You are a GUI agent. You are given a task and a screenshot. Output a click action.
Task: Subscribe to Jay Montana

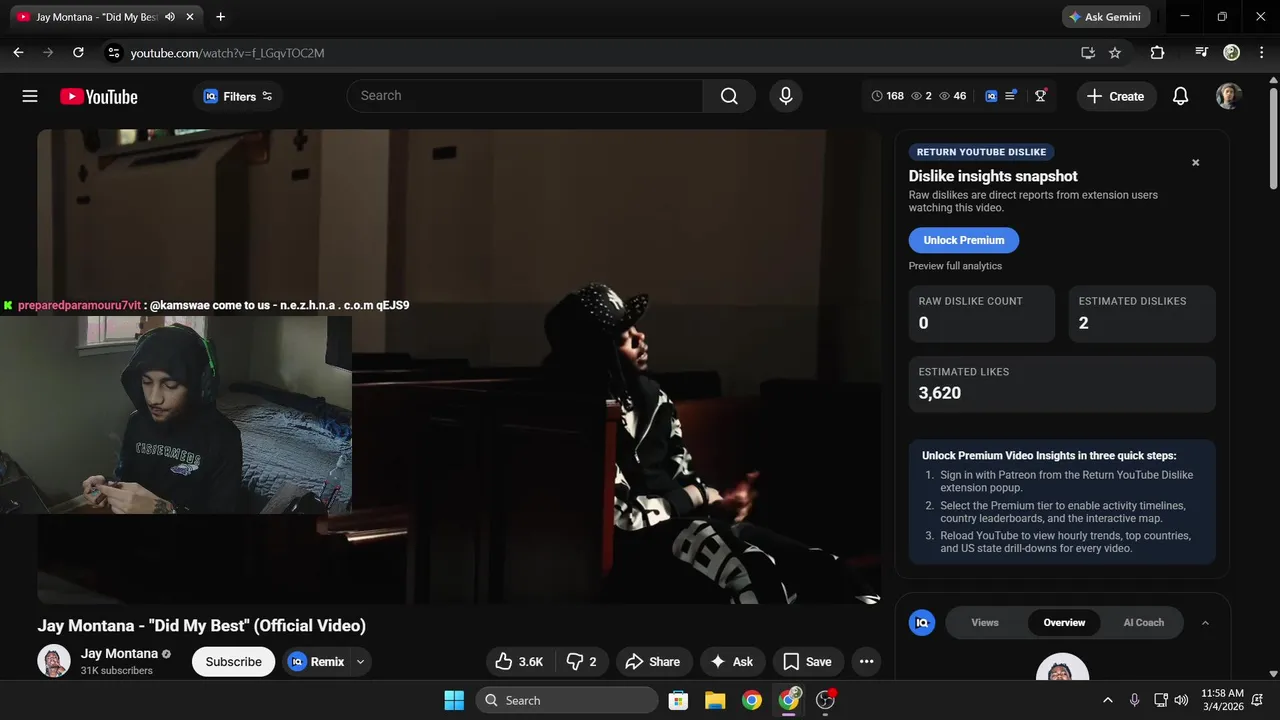[x=233, y=661]
